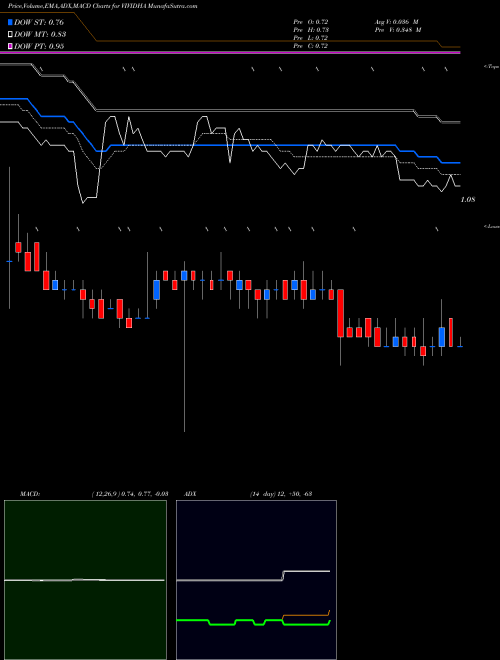The width and height of the screenshot is (500, 660).
Task: Select the 'DOW PT: 0.95' legend label
Action: (x=39, y=46)
